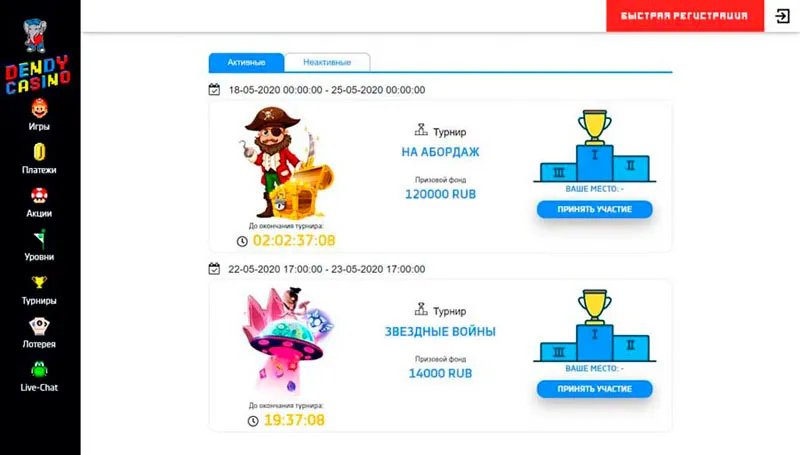The height and width of the screenshot is (455, 800).
Task: Click the pirate with treasure chest image
Action: point(286,162)
